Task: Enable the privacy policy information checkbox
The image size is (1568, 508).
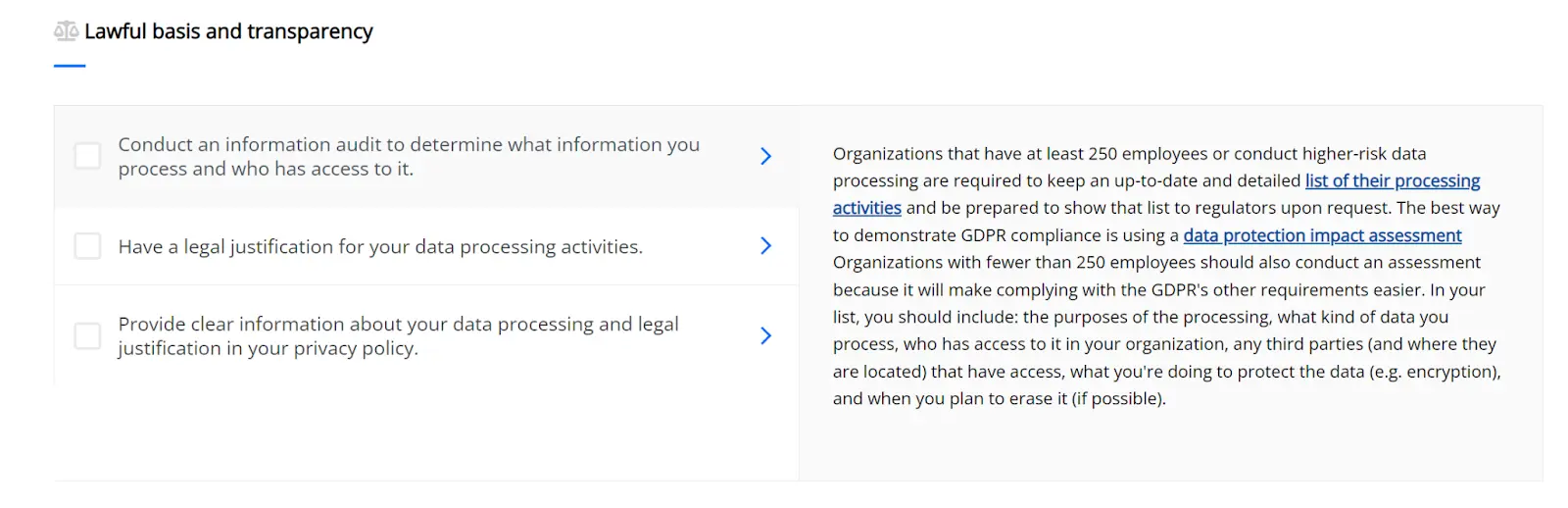Action: coord(87,335)
